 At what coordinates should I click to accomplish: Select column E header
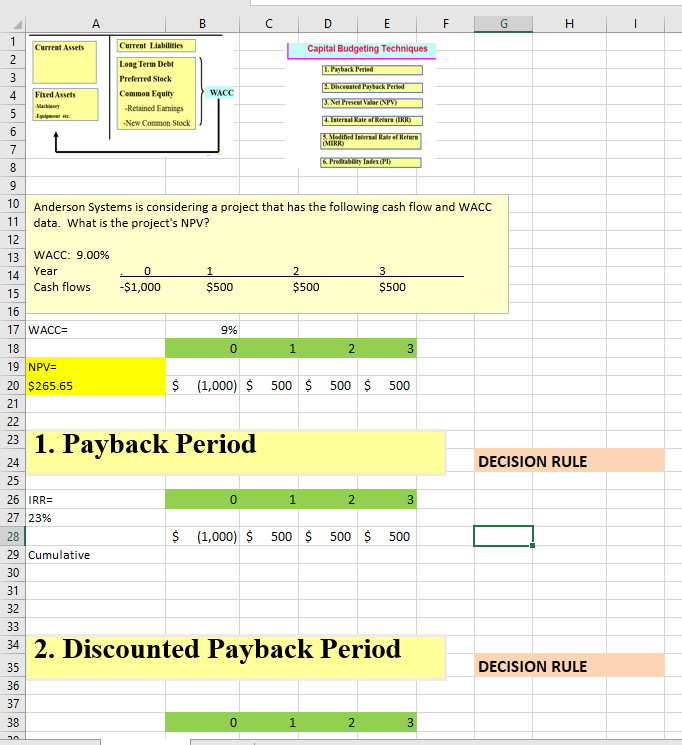[x=387, y=24]
